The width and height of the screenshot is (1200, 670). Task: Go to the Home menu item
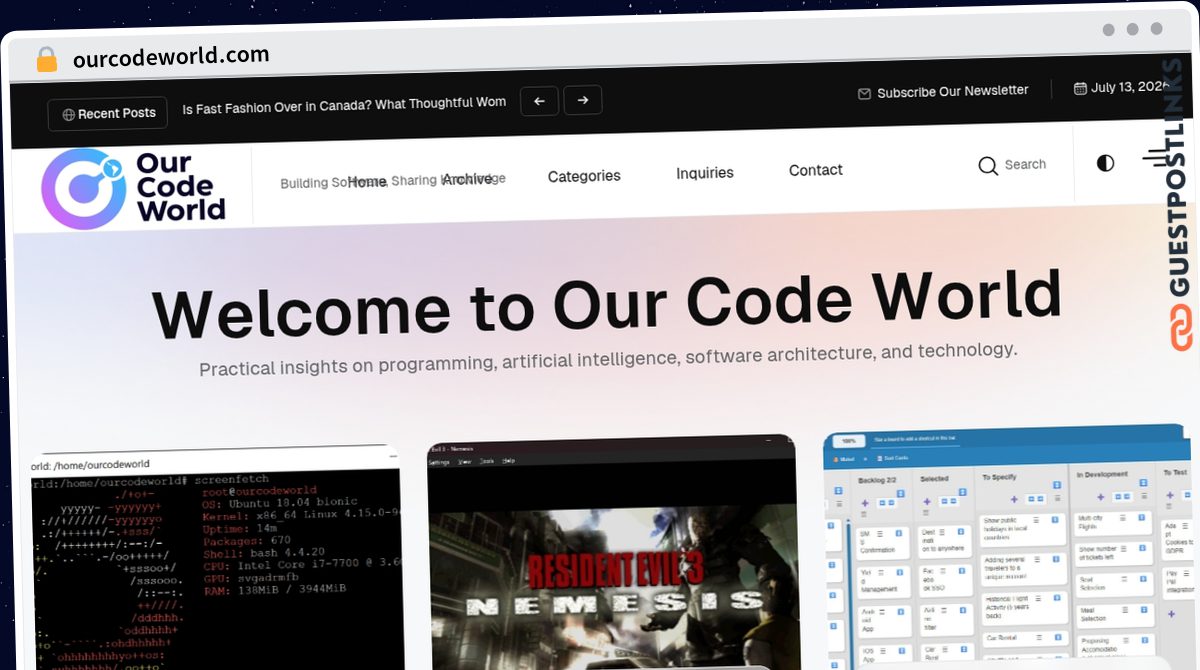coord(367,181)
